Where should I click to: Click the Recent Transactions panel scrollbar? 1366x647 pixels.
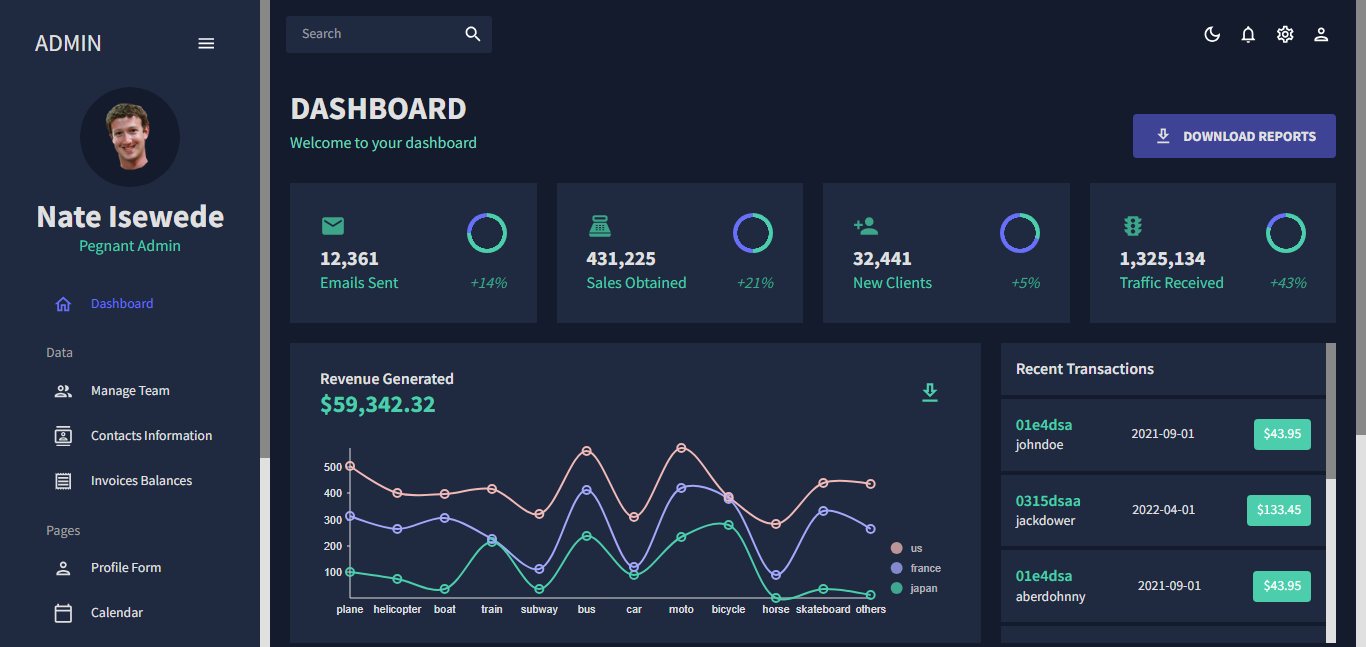click(x=1330, y=410)
